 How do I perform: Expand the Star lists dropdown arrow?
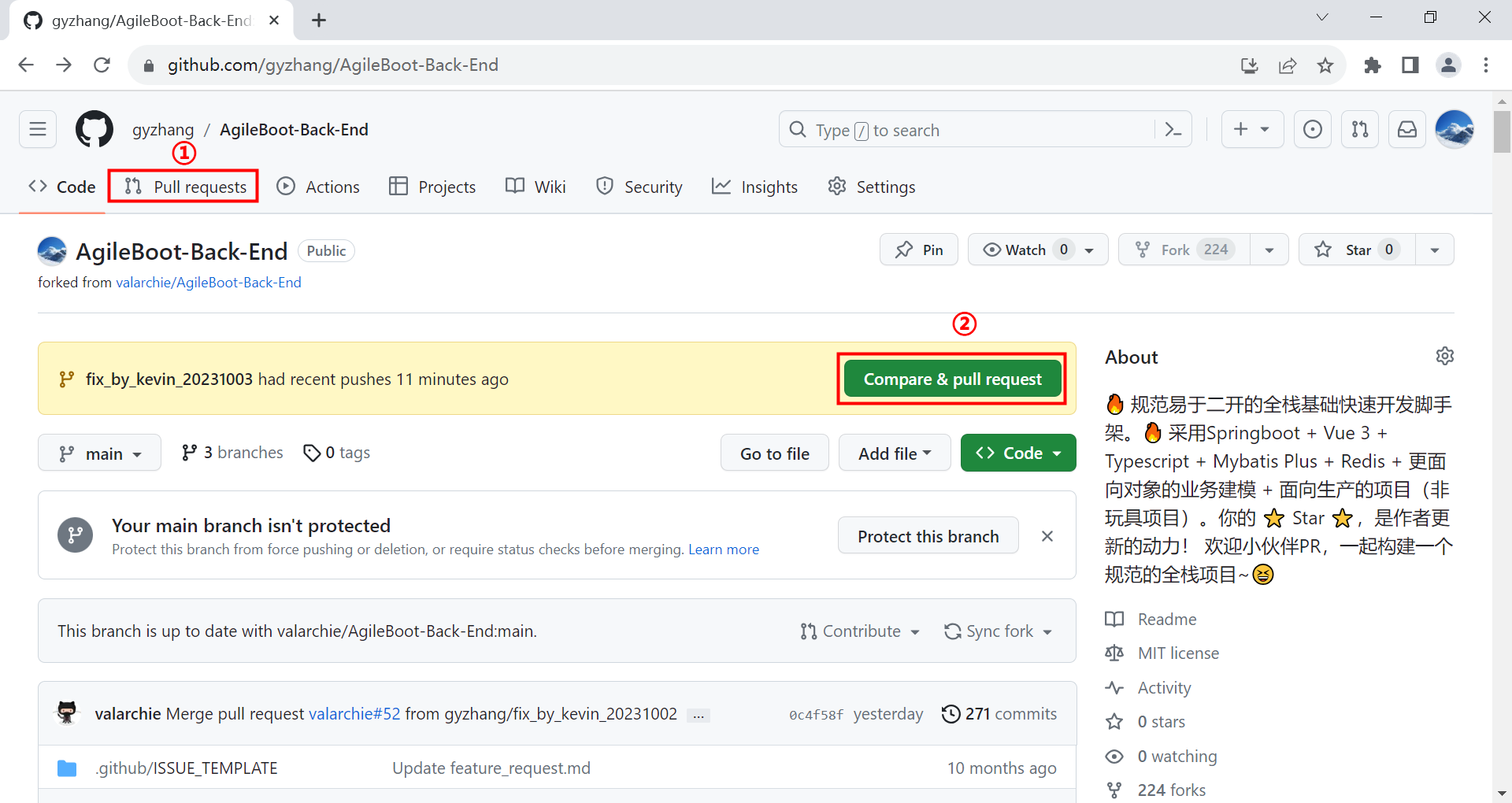coord(1435,250)
